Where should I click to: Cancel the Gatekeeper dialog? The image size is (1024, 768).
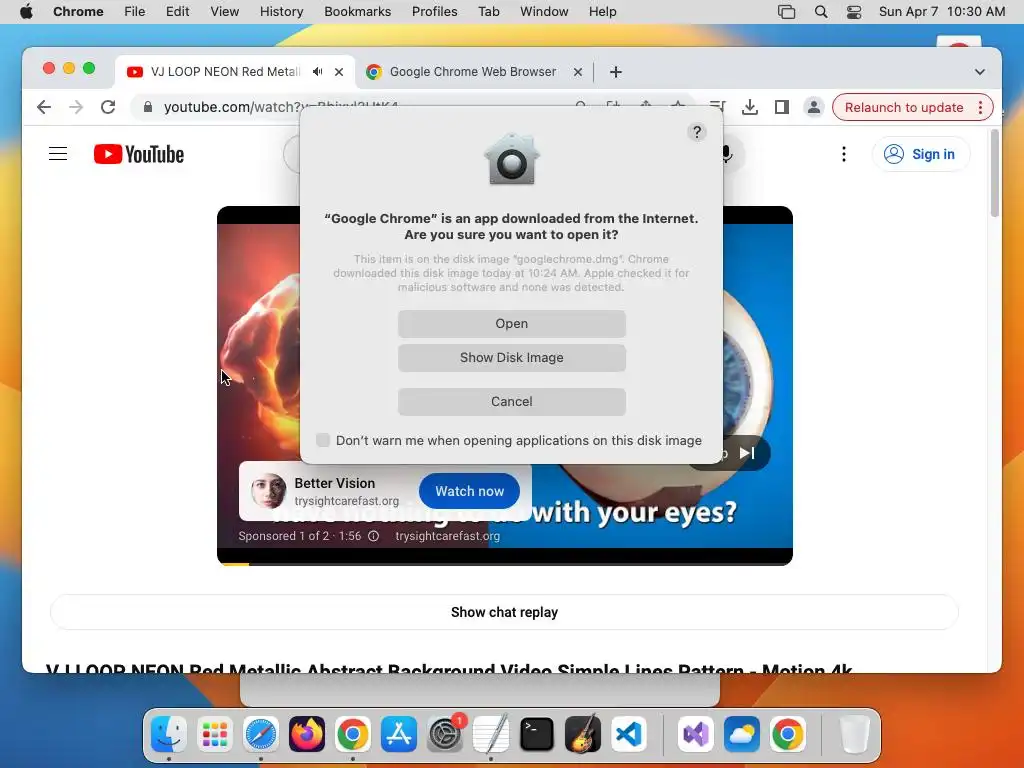(511, 402)
